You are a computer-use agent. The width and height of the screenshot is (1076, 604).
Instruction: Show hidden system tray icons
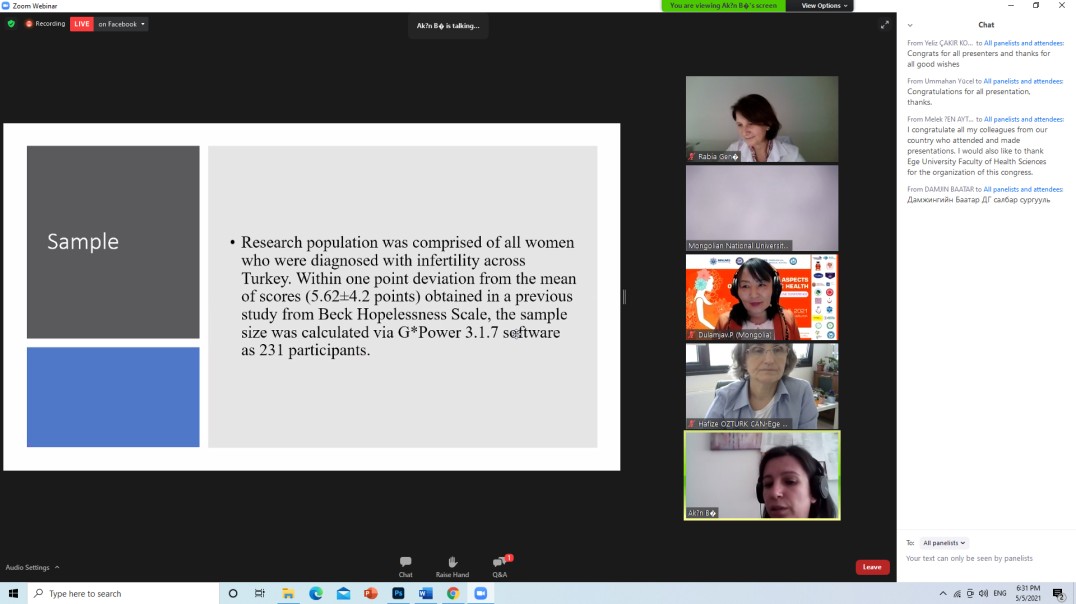tap(943, 594)
